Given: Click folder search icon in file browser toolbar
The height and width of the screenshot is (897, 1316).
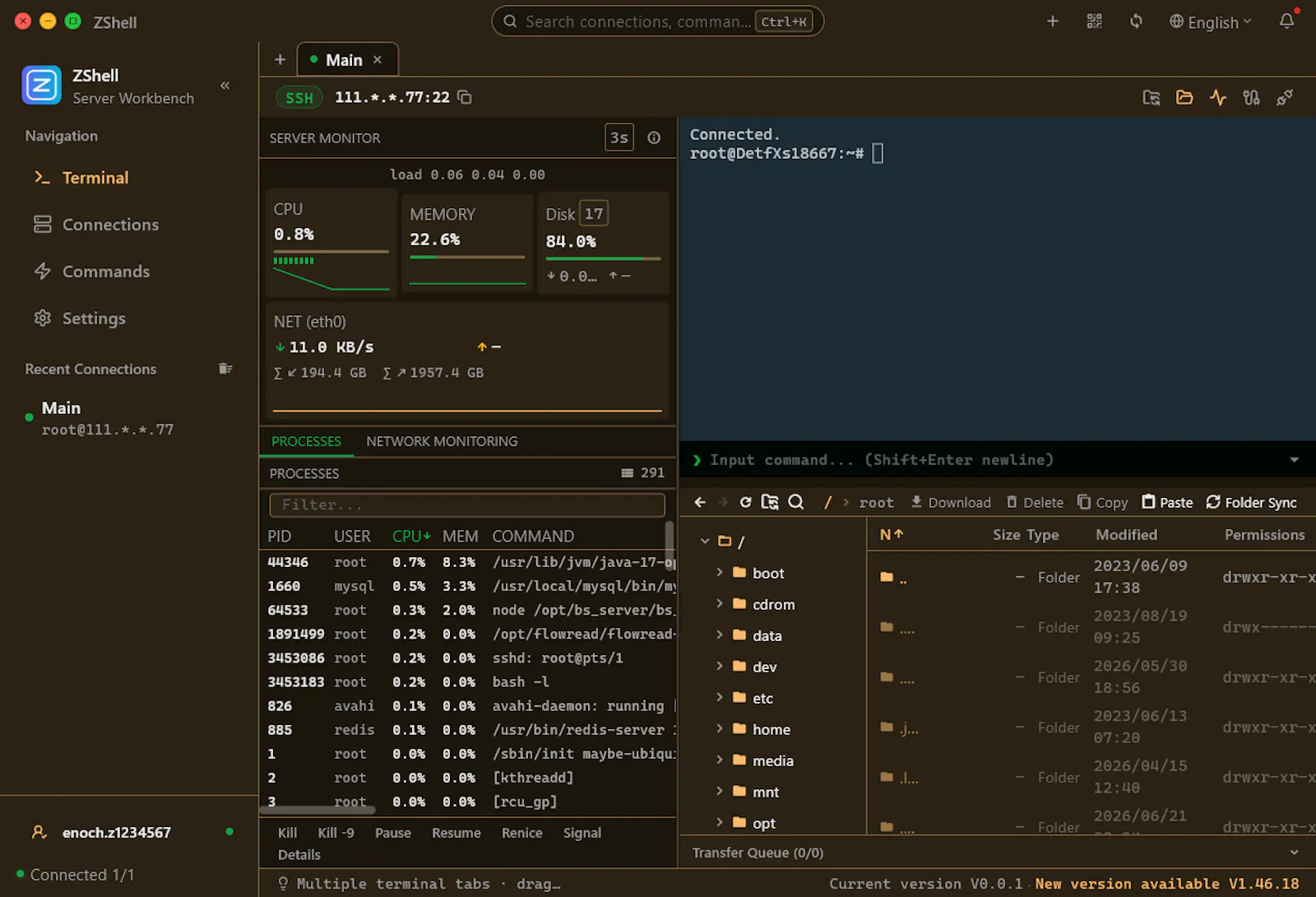Looking at the screenshot, I should click(x=770, y=502).
